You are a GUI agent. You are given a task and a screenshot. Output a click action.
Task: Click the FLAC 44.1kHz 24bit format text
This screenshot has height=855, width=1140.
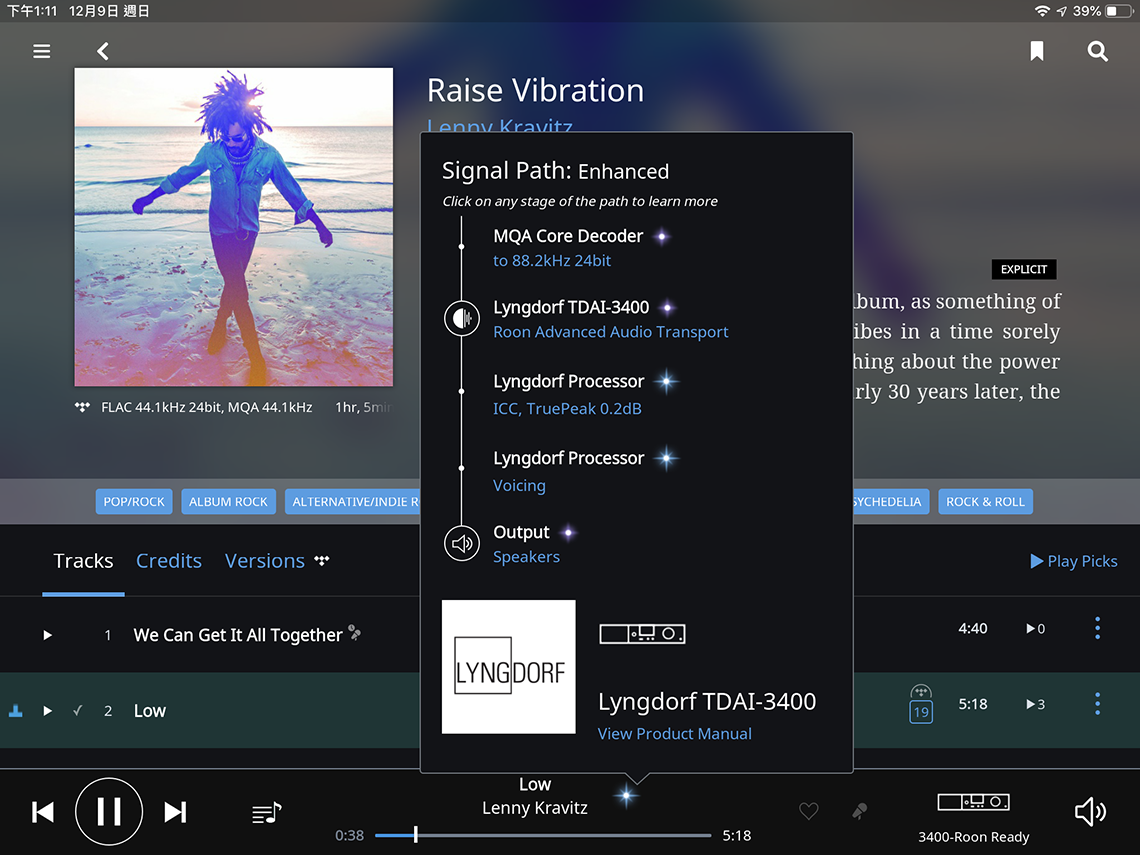[206, 407]
